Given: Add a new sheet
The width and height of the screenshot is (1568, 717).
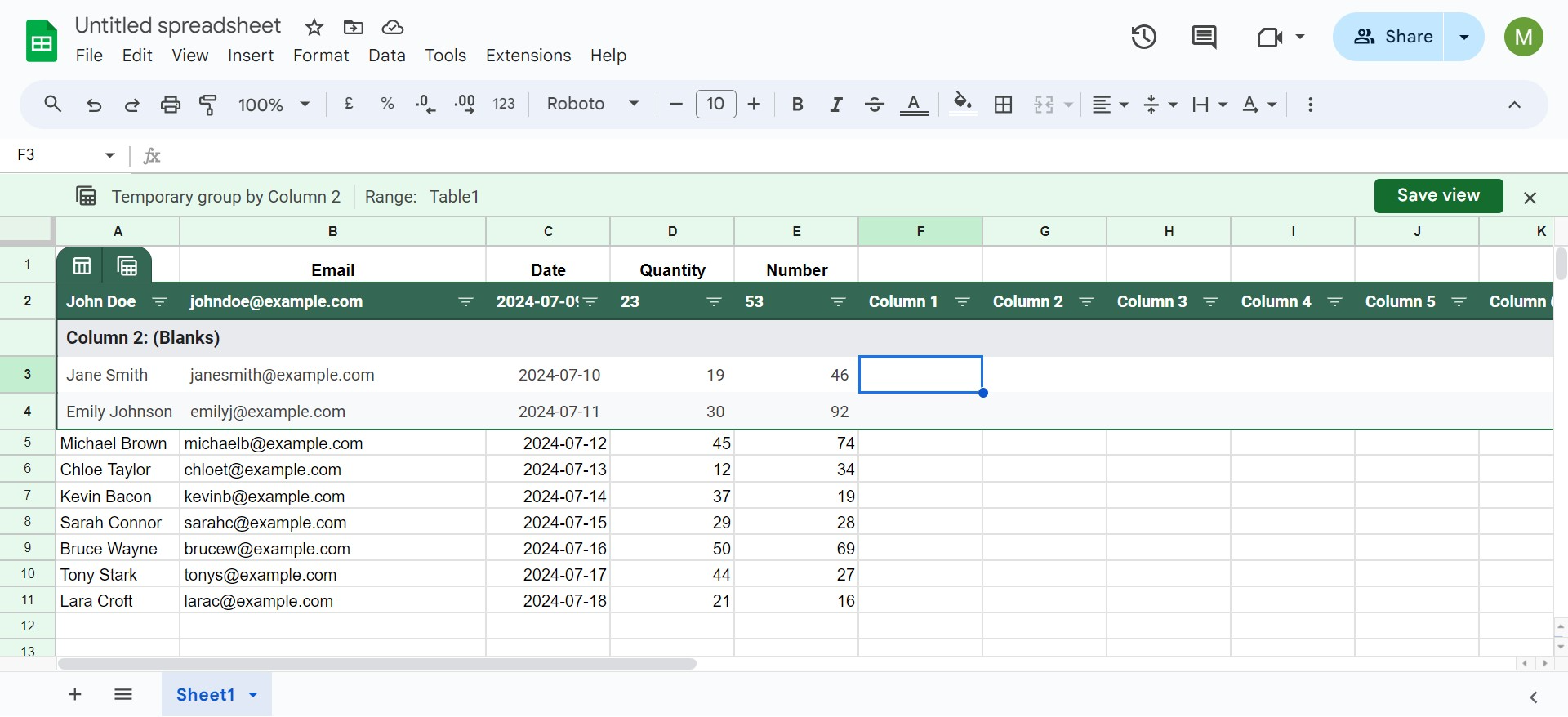Looking at the screenshot, I should tap(74, 694).
